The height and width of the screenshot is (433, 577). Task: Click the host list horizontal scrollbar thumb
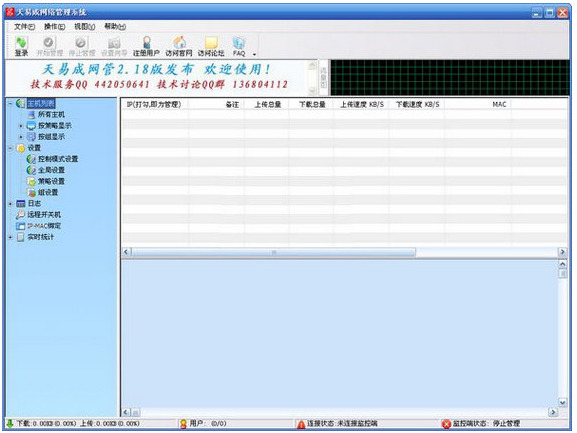click(x=273, y=252)
